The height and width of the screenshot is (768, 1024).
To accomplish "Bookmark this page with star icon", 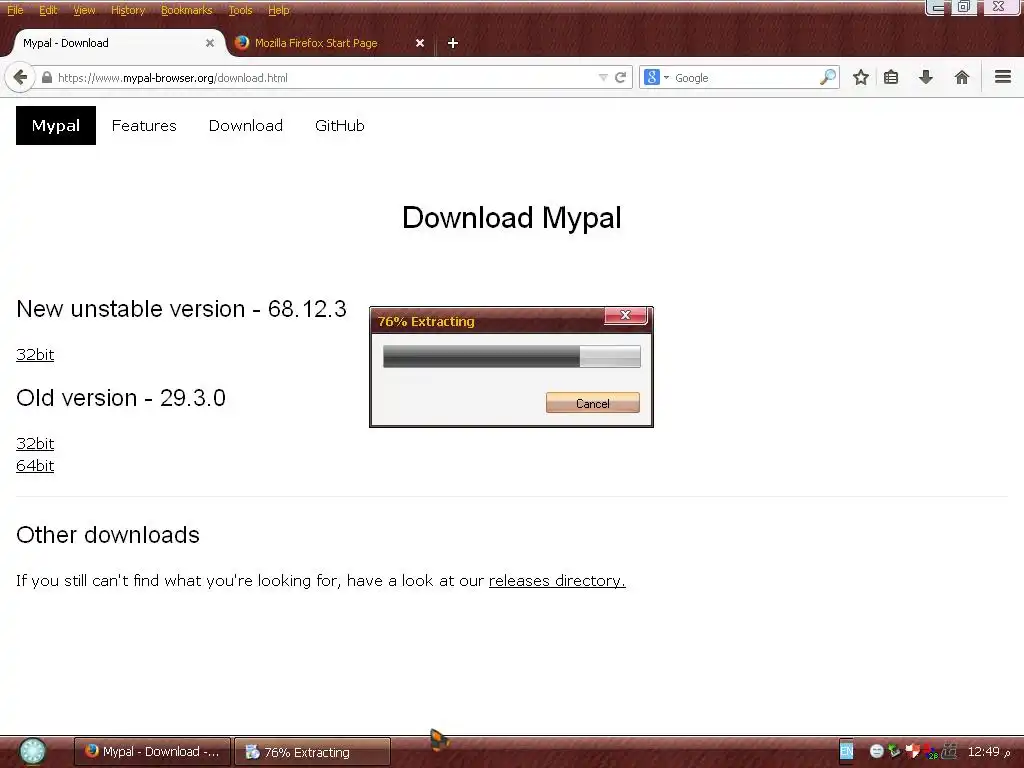I will click(x=861, y=78).
